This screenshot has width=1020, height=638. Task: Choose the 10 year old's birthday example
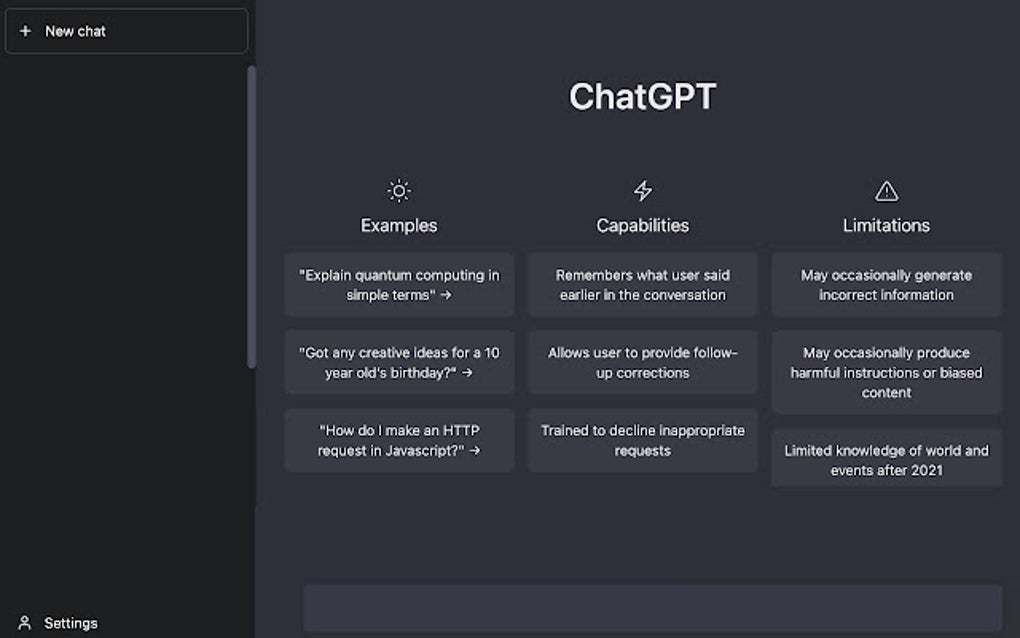tap(399, 362)
